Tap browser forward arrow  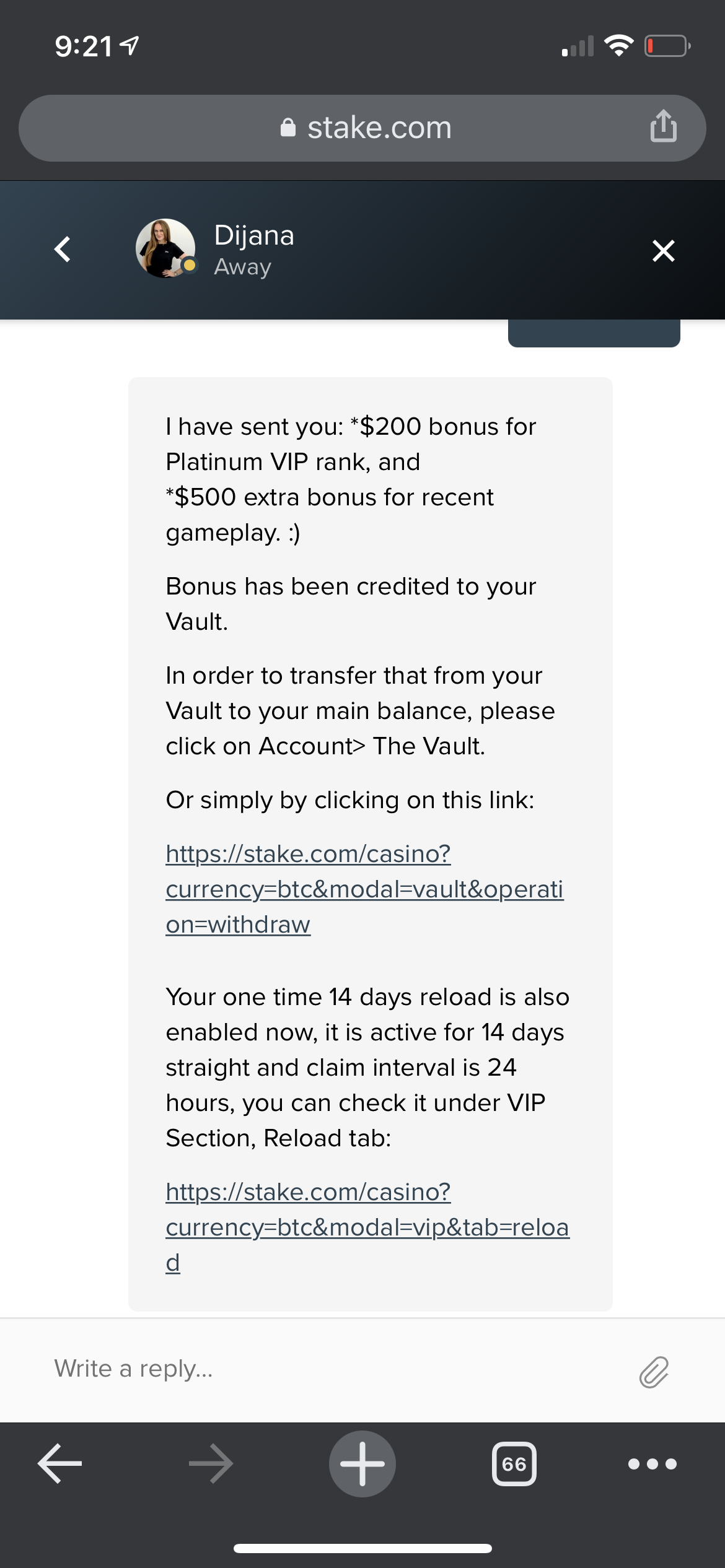(x=211, y=1463)
